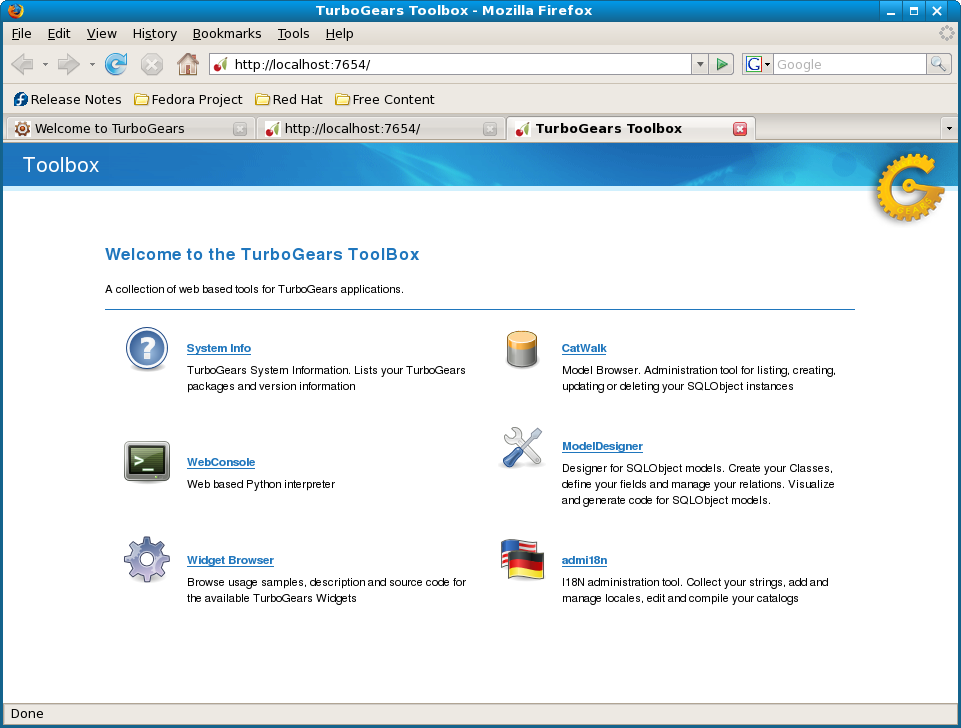Open the Google search engine selector
Viewport: 961px width, 728px height.
pos(758,64)
